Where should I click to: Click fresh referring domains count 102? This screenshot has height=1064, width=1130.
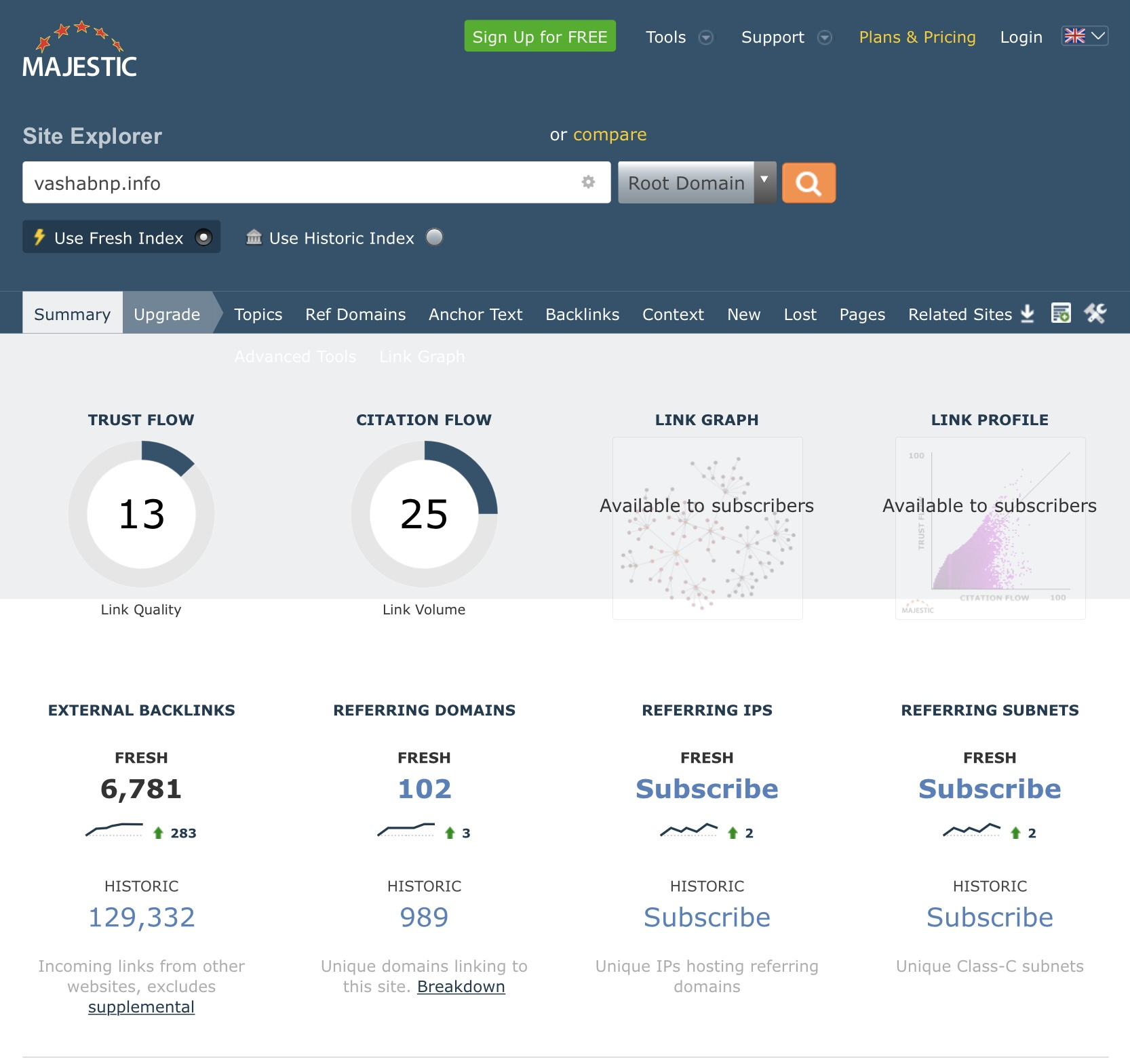click(x=425, y=789)
